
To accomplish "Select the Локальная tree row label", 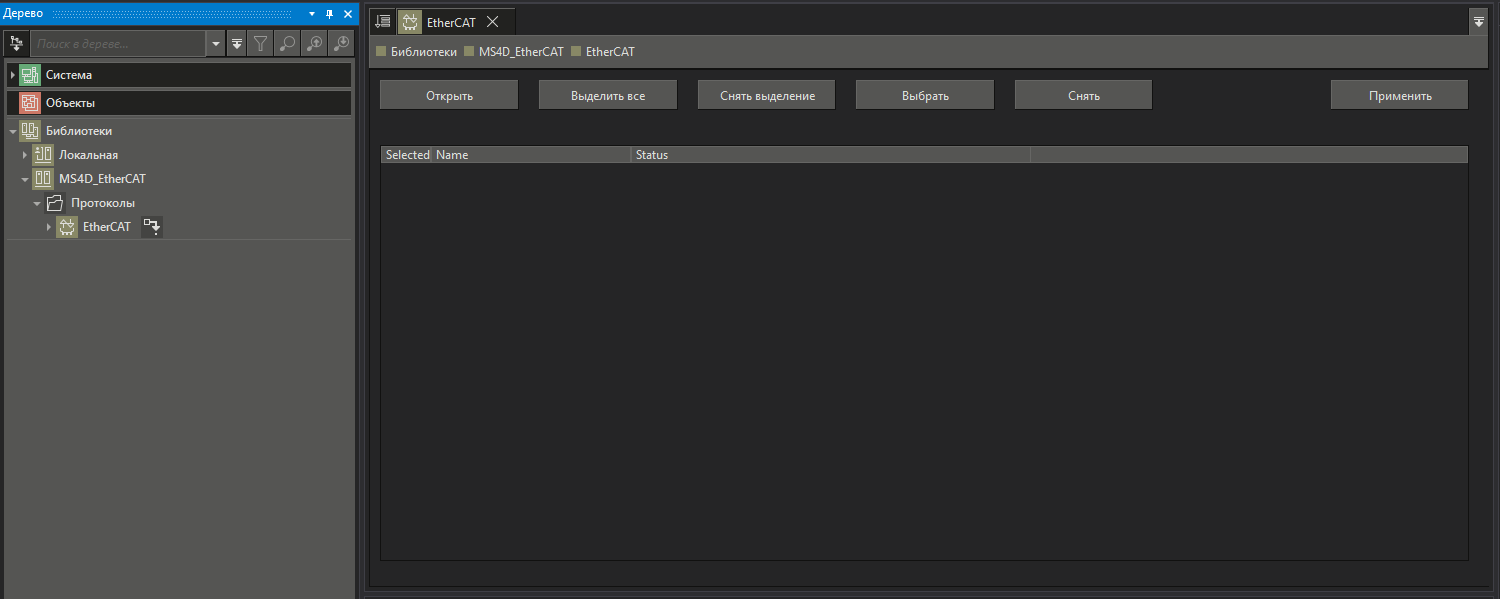I will point(88,155).
